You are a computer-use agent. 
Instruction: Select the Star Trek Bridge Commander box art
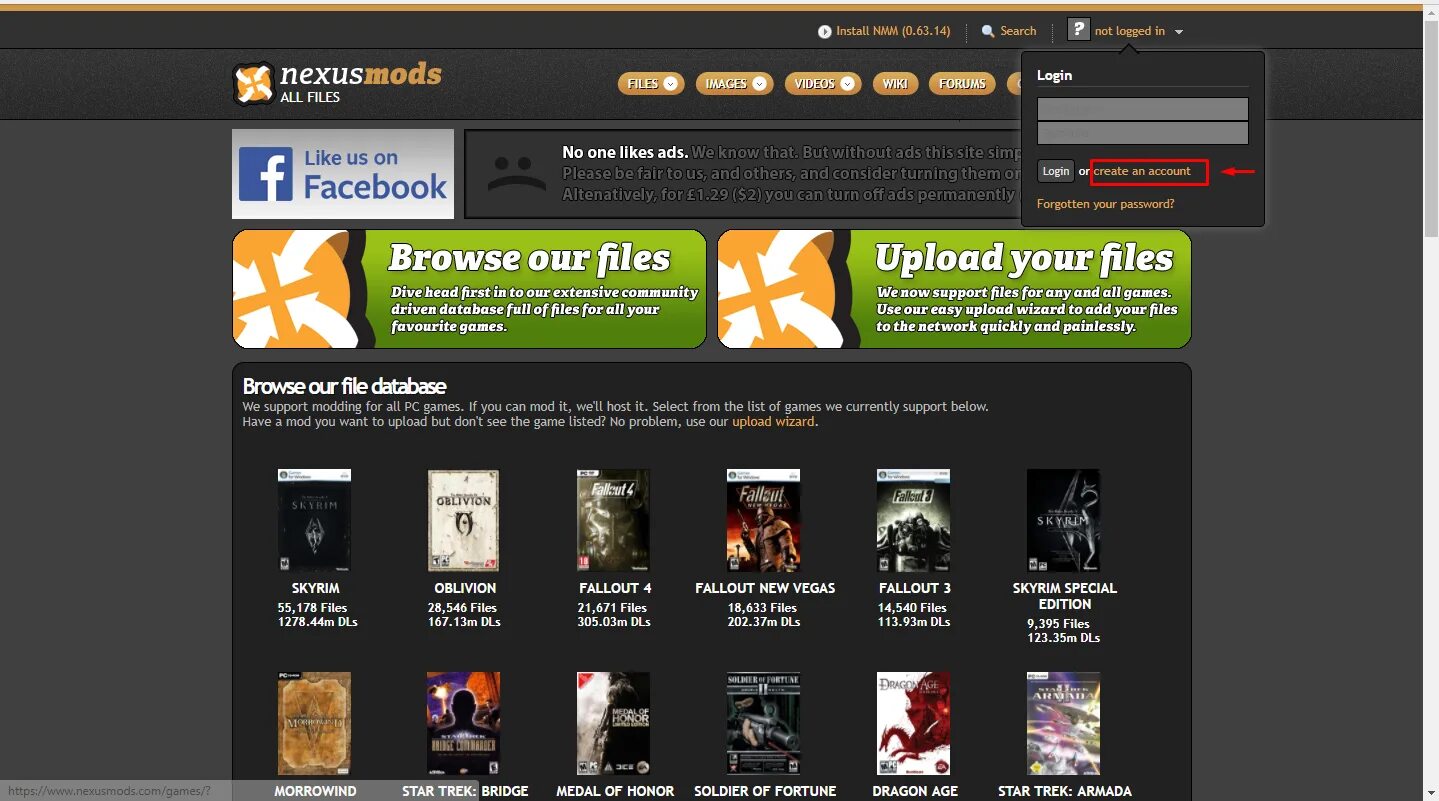pos(464,723)
